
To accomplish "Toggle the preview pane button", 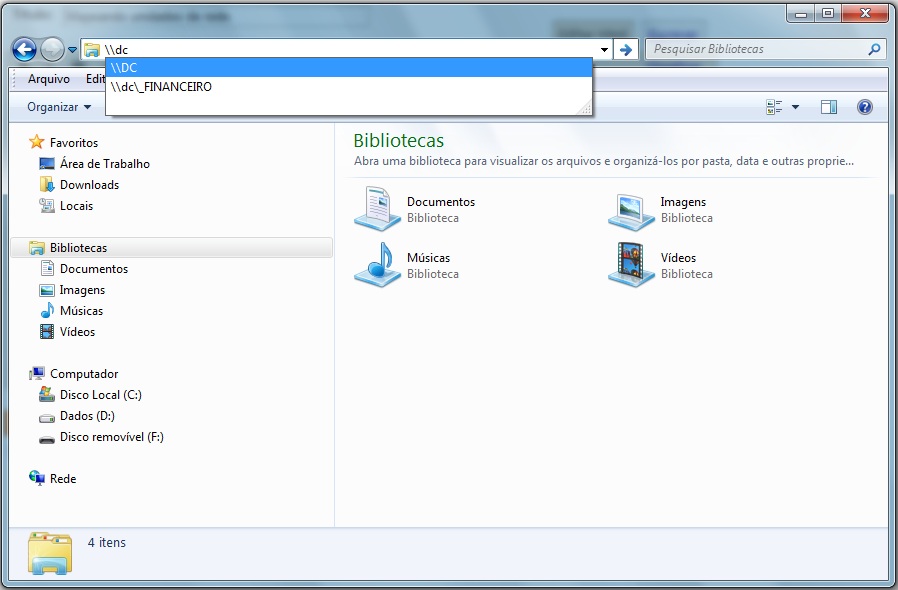I will click(x=829, y=107).
